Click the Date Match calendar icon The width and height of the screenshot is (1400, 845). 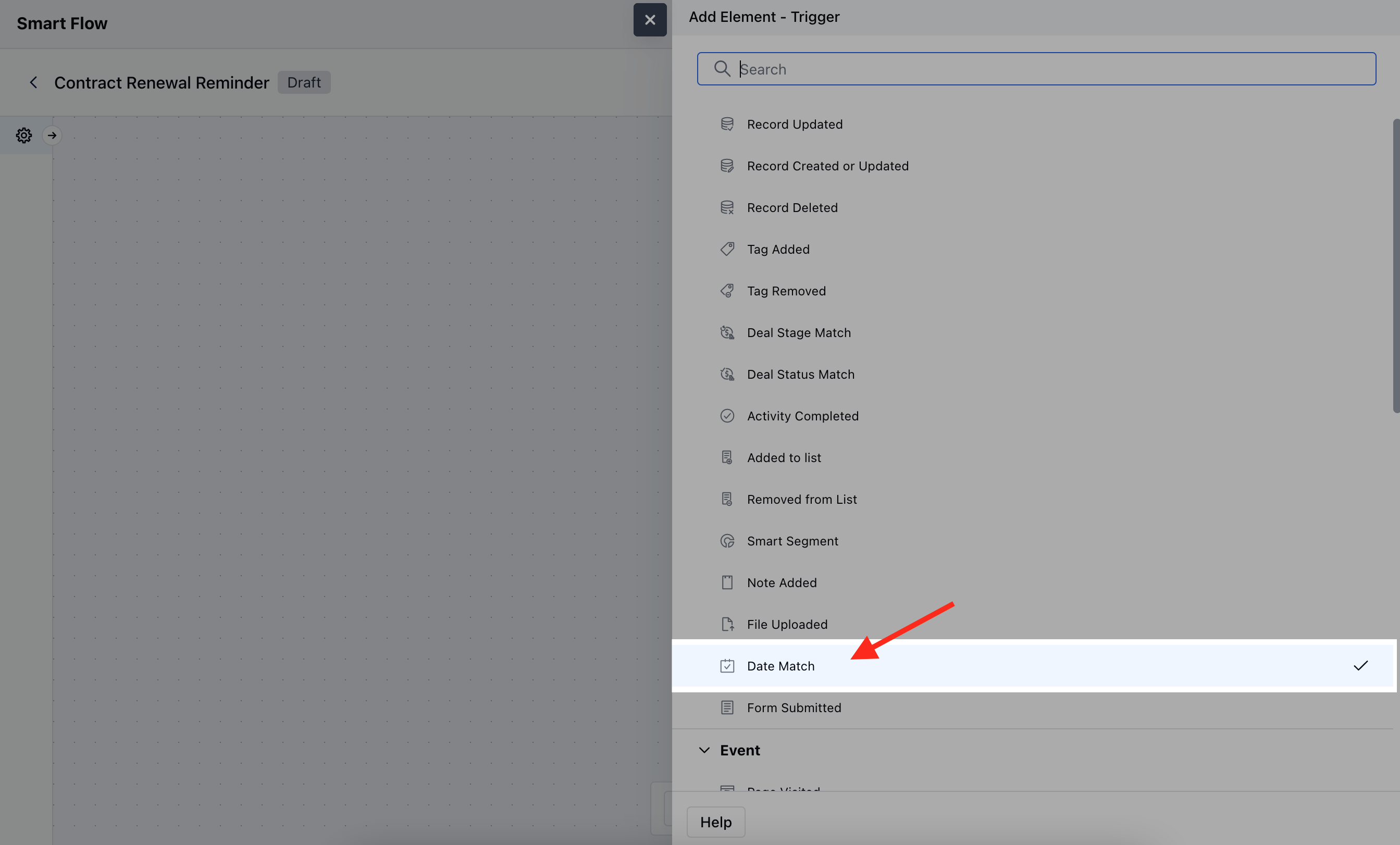(x=727, y=665)
